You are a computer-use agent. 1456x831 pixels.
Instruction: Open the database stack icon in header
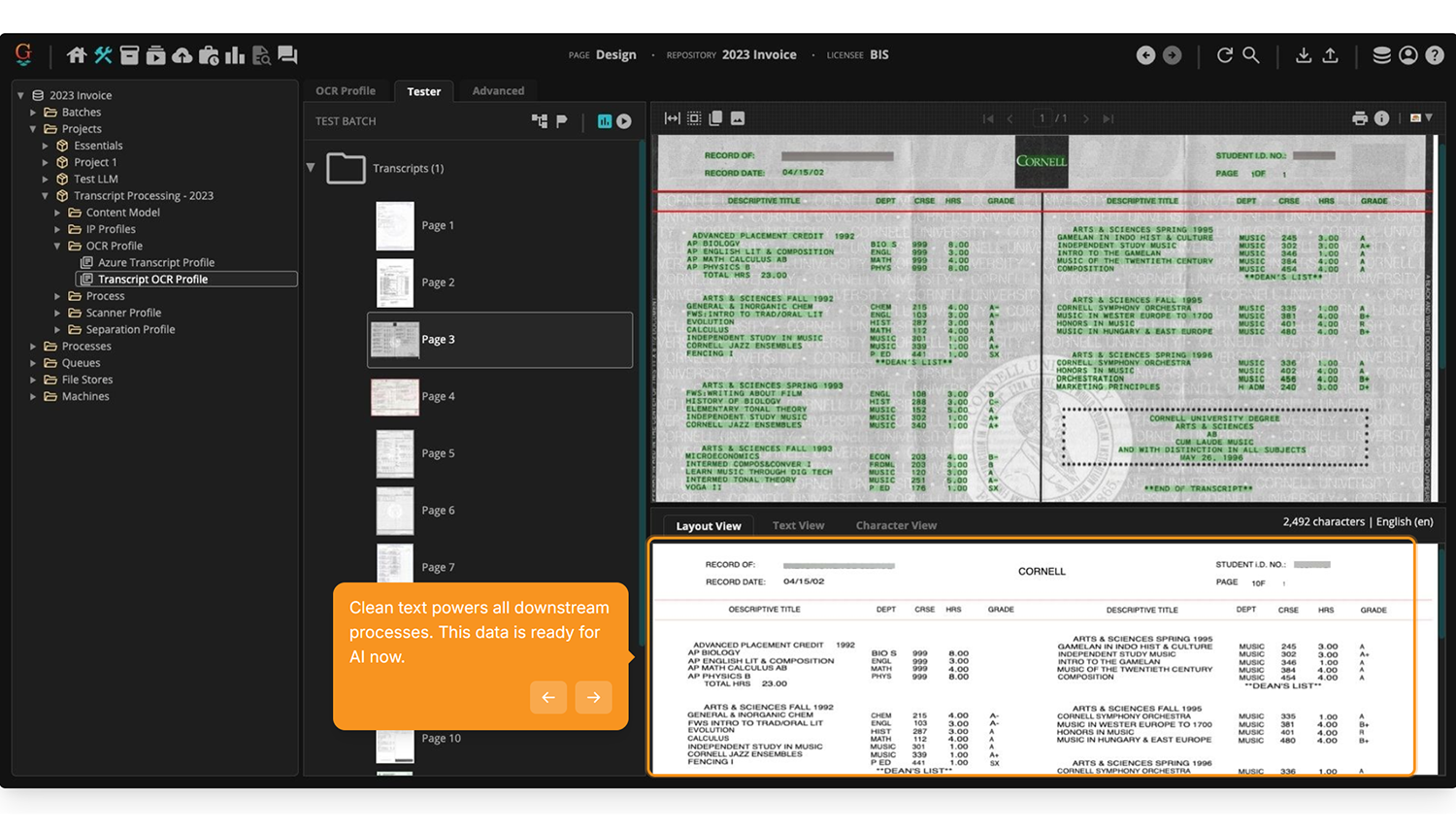(1382, 55)
